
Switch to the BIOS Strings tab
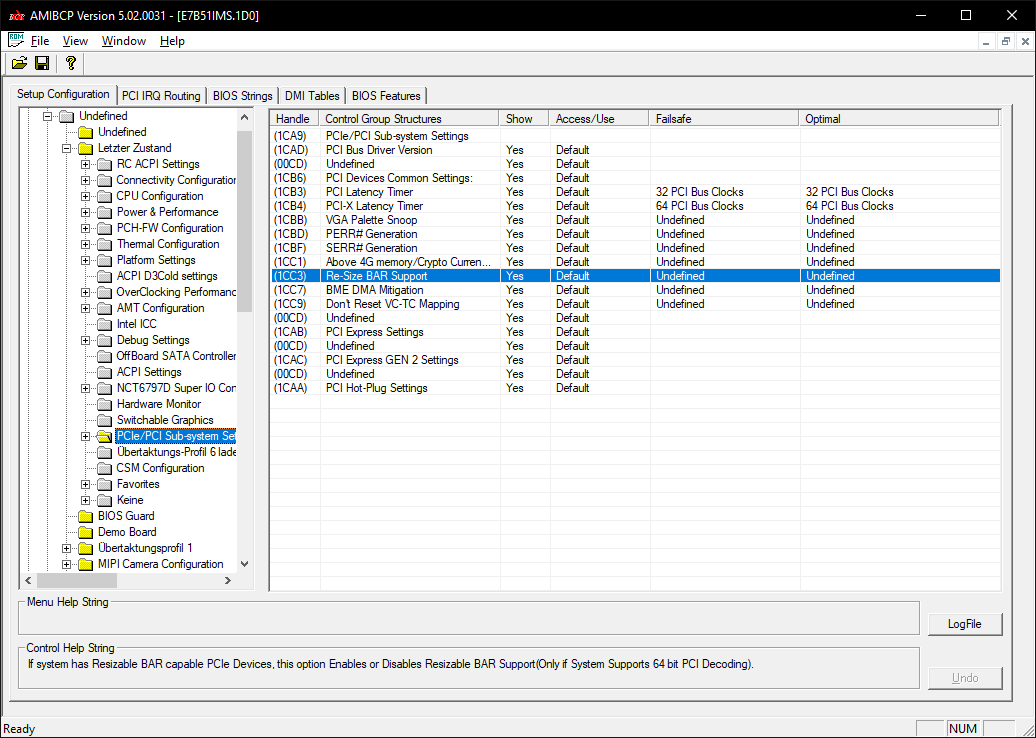click(242, 96)
